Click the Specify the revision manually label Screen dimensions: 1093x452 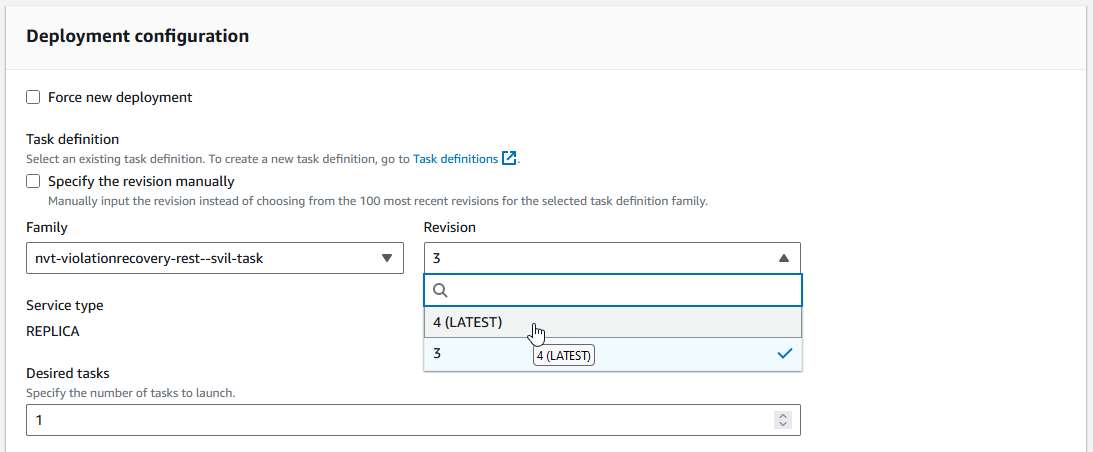[x=141, y=182]
